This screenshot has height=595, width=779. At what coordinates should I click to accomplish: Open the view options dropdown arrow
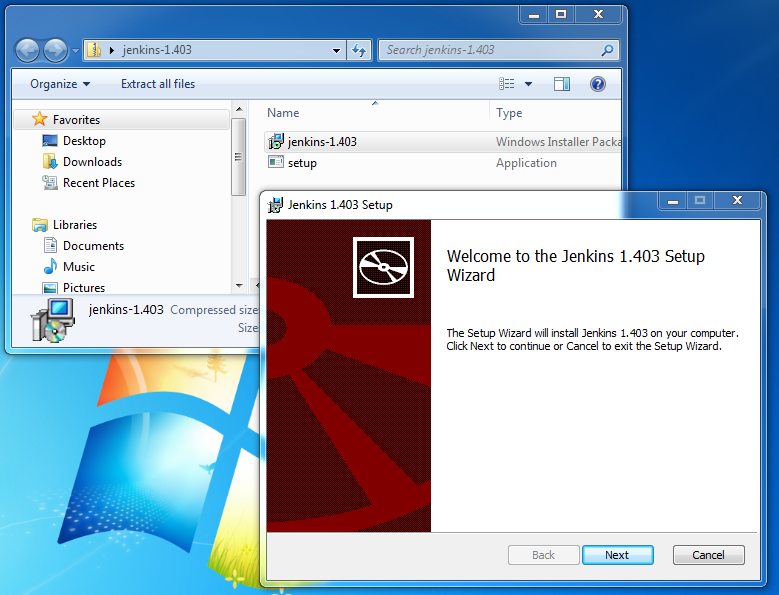pyautogui.click(x=528, y=84)
